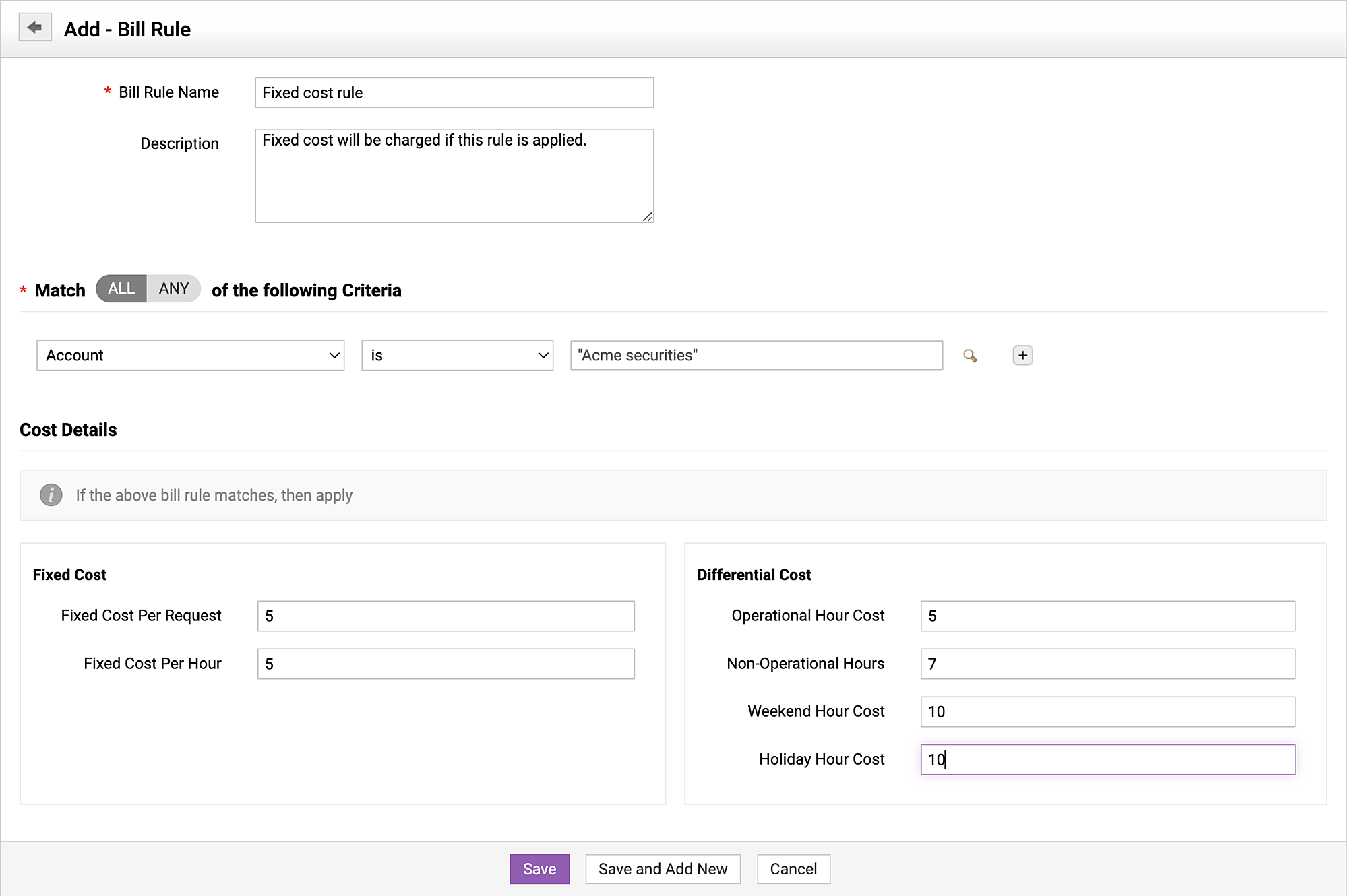Open the Account criteria dropdown
This screenshot has width=1348, height=896.
tap(191, 355)
